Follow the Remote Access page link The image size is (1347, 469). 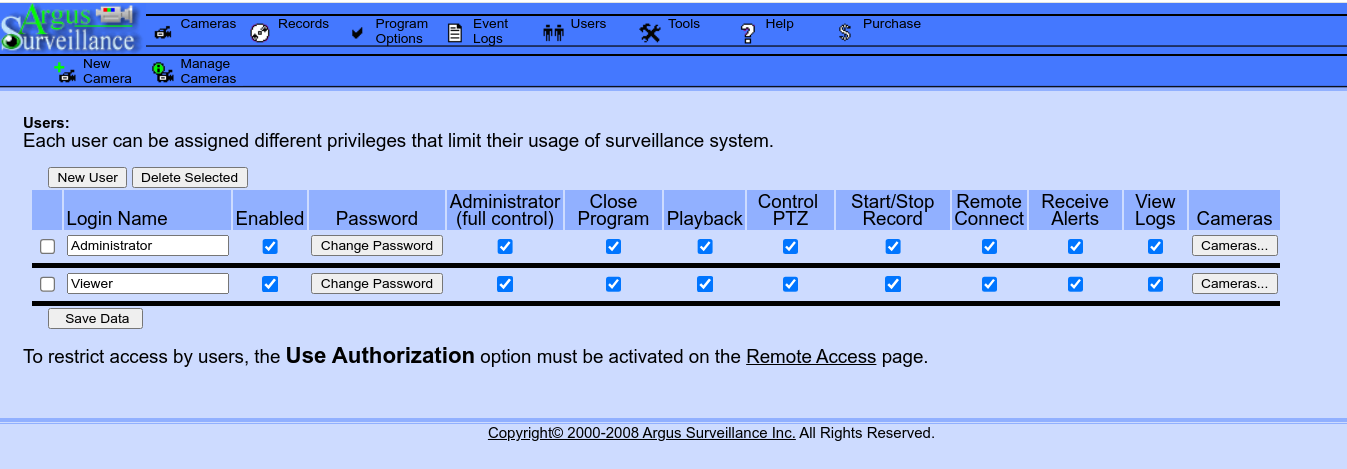pos(811,357)
